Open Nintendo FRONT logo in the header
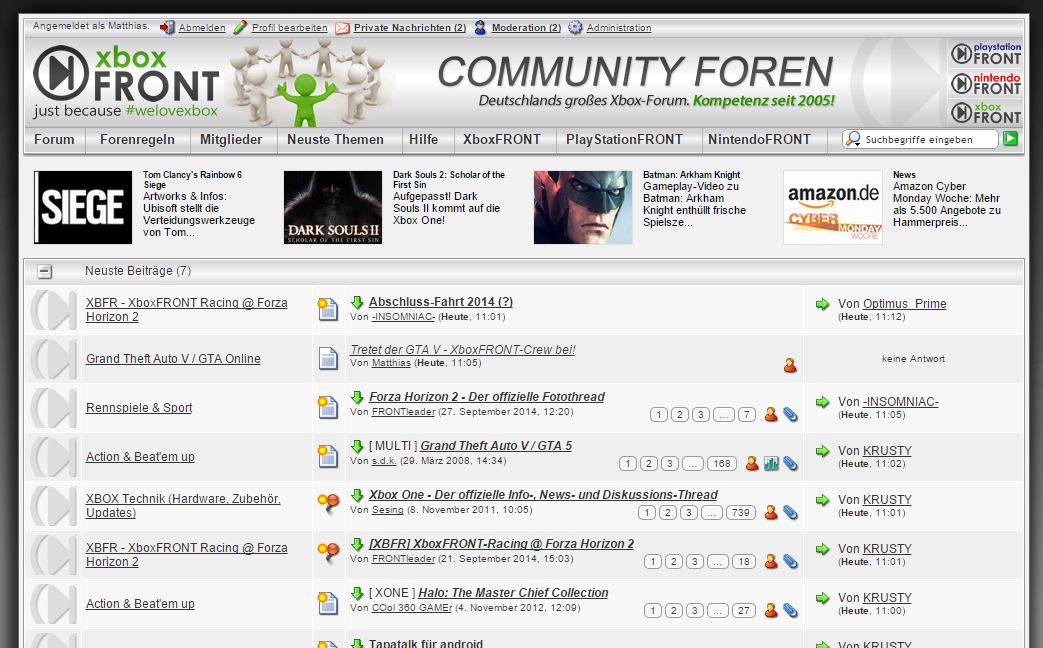 [x=985, y=83]
